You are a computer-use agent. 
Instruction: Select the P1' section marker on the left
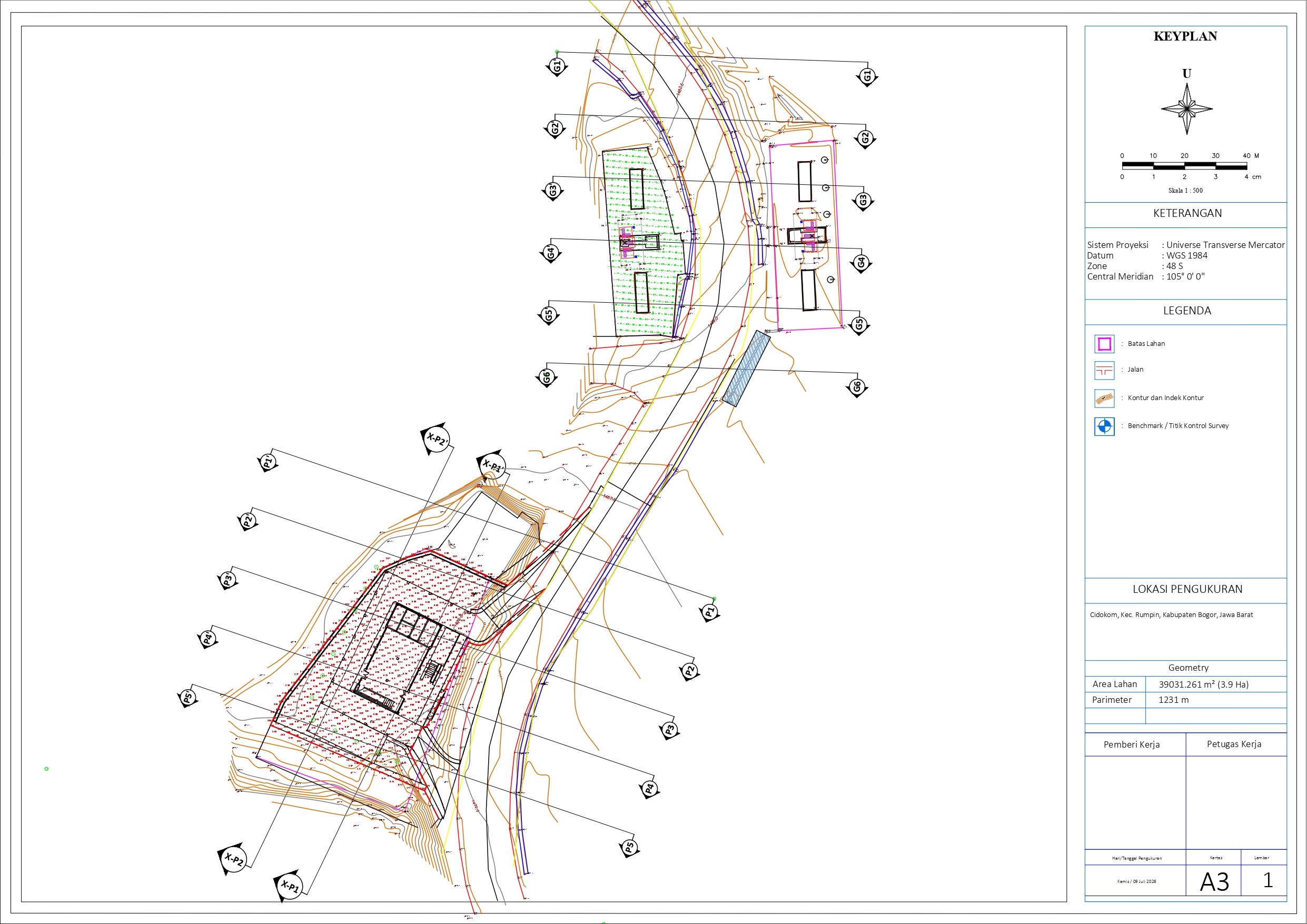[x=268, y=462]
